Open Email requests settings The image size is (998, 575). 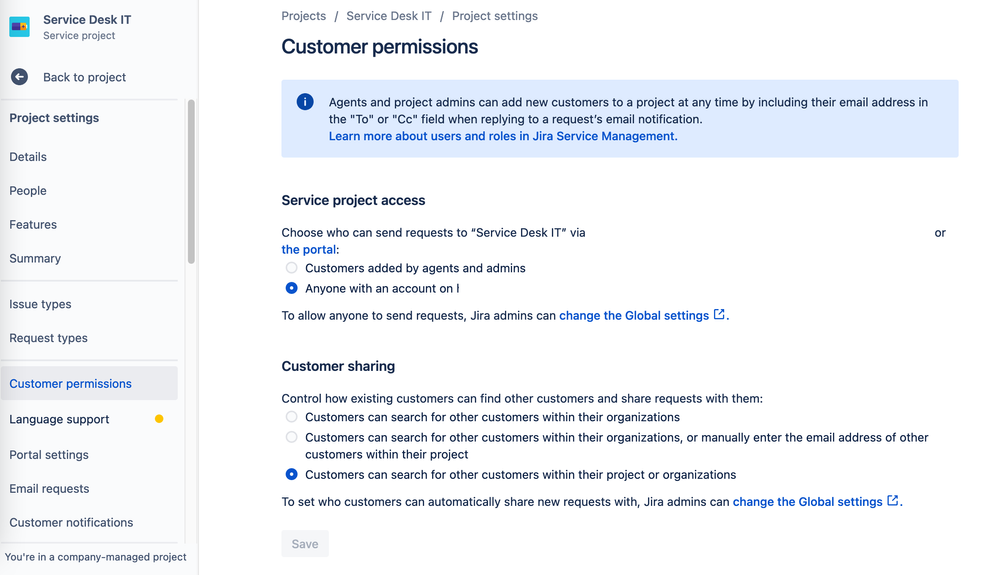tap(49, 489)
